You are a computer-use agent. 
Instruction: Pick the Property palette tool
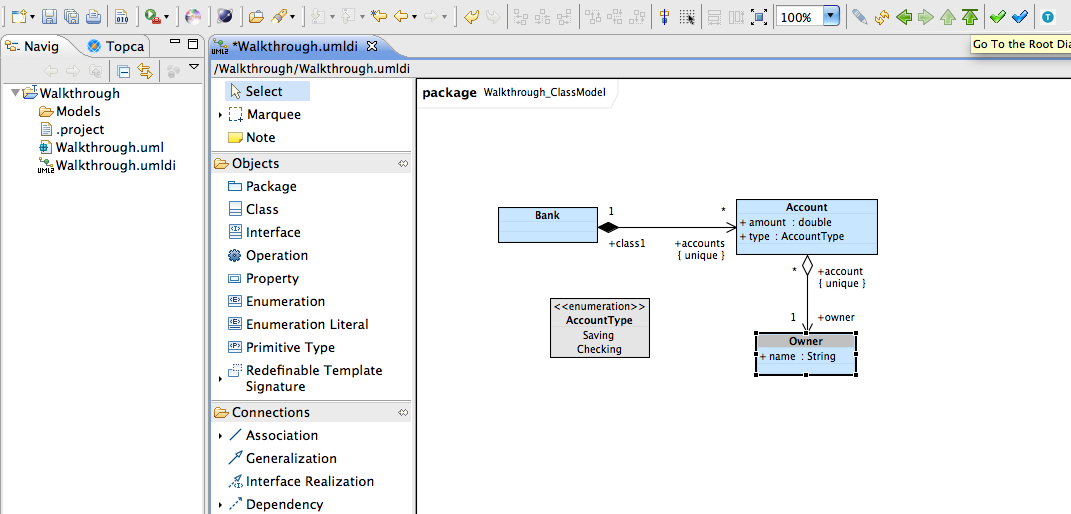point(263,279)
